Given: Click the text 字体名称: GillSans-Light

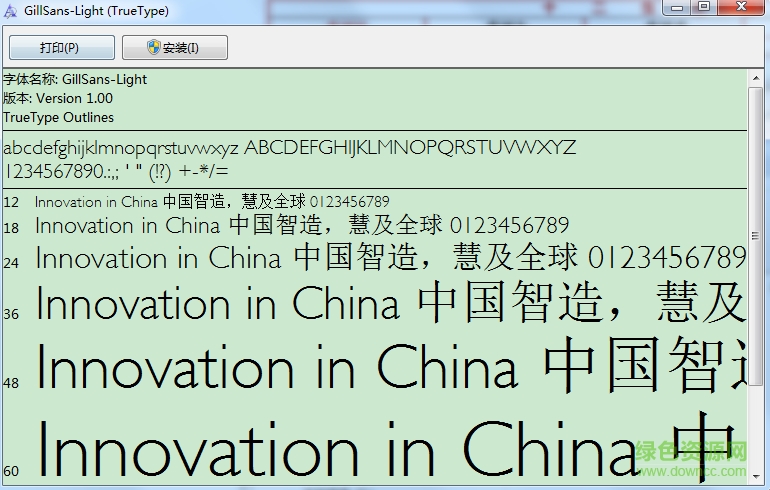Looking at the screenshot, I should tap(75, 79).
